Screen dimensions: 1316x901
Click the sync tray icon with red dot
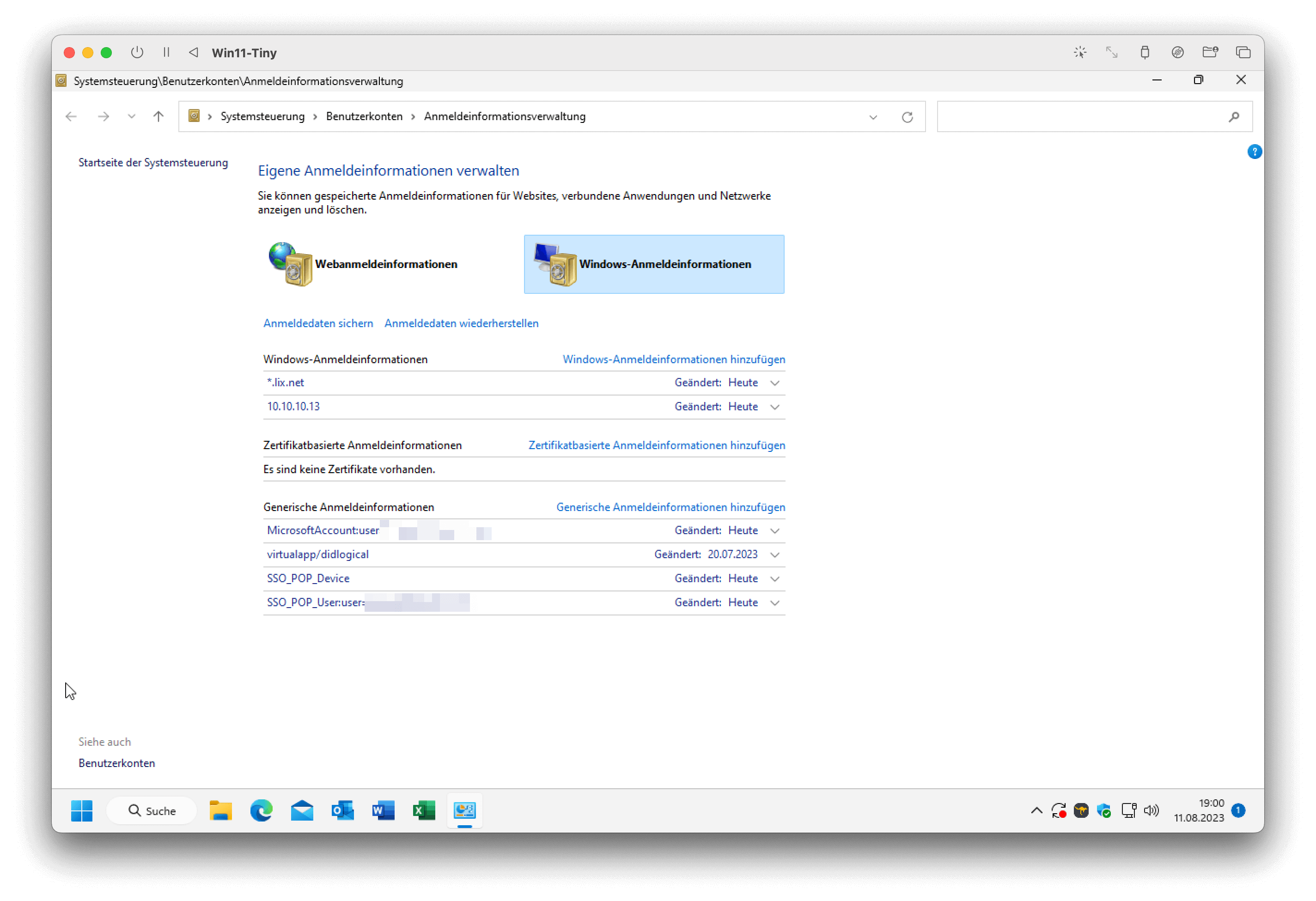1059,810
